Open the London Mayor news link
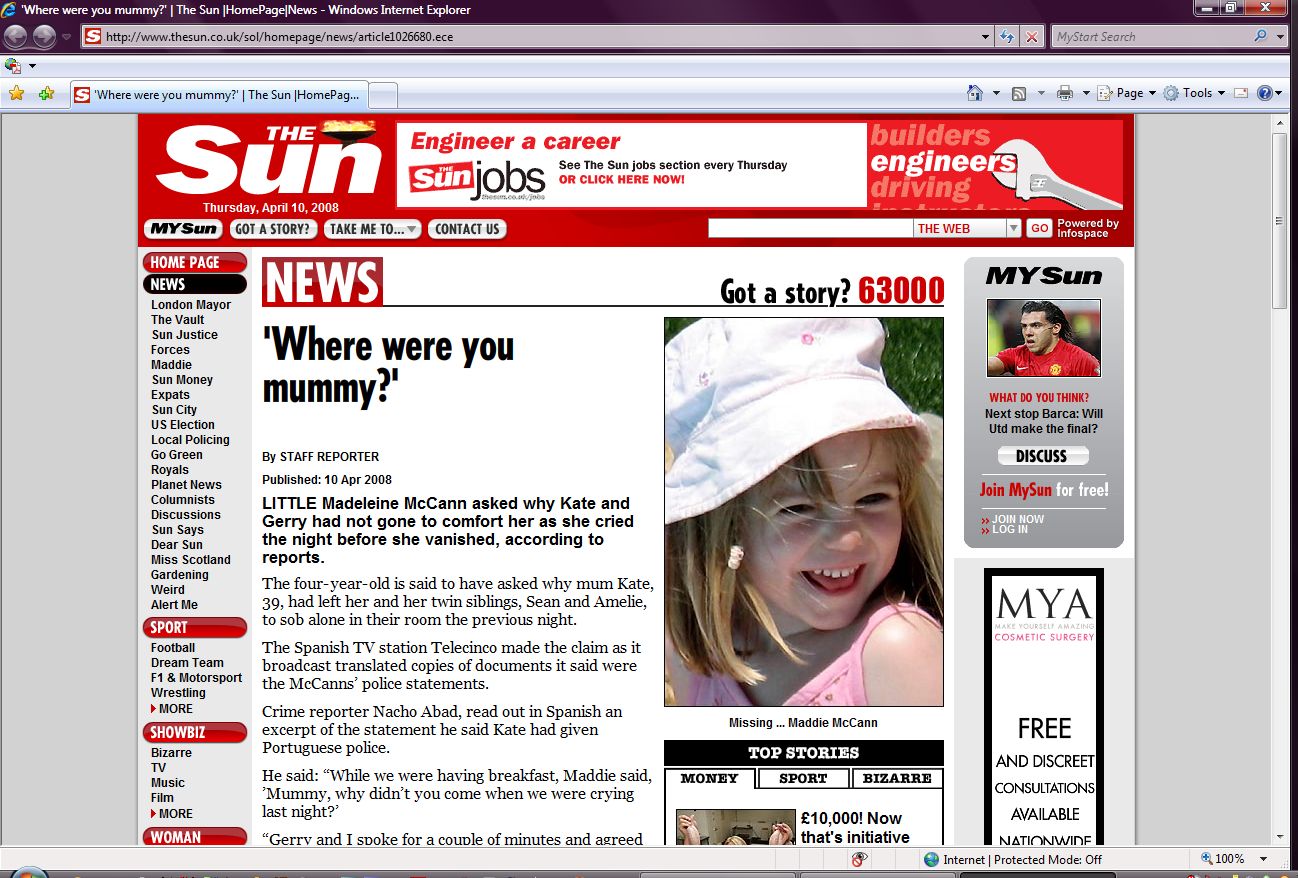1298x878 pixels. point(191,305)
